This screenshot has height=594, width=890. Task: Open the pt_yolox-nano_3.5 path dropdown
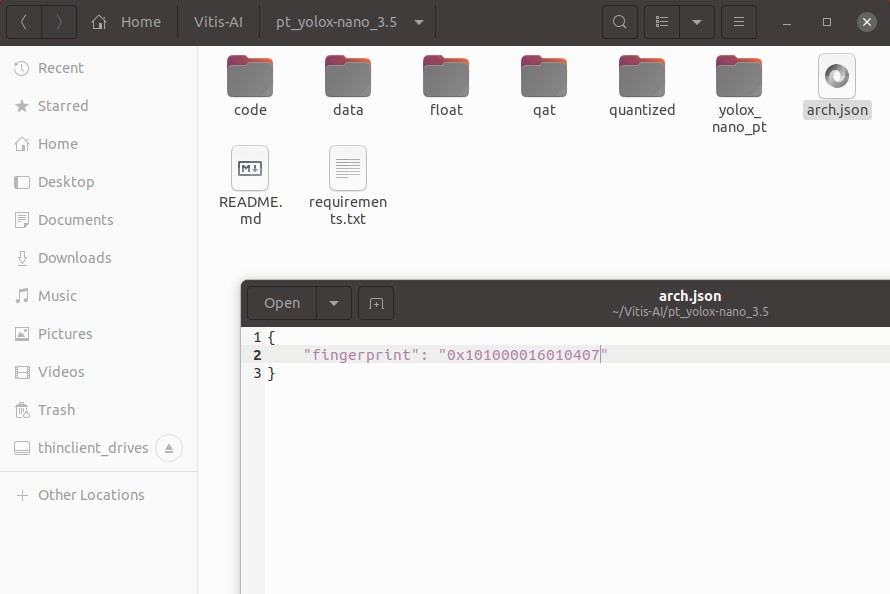click(x=418, y=22)
